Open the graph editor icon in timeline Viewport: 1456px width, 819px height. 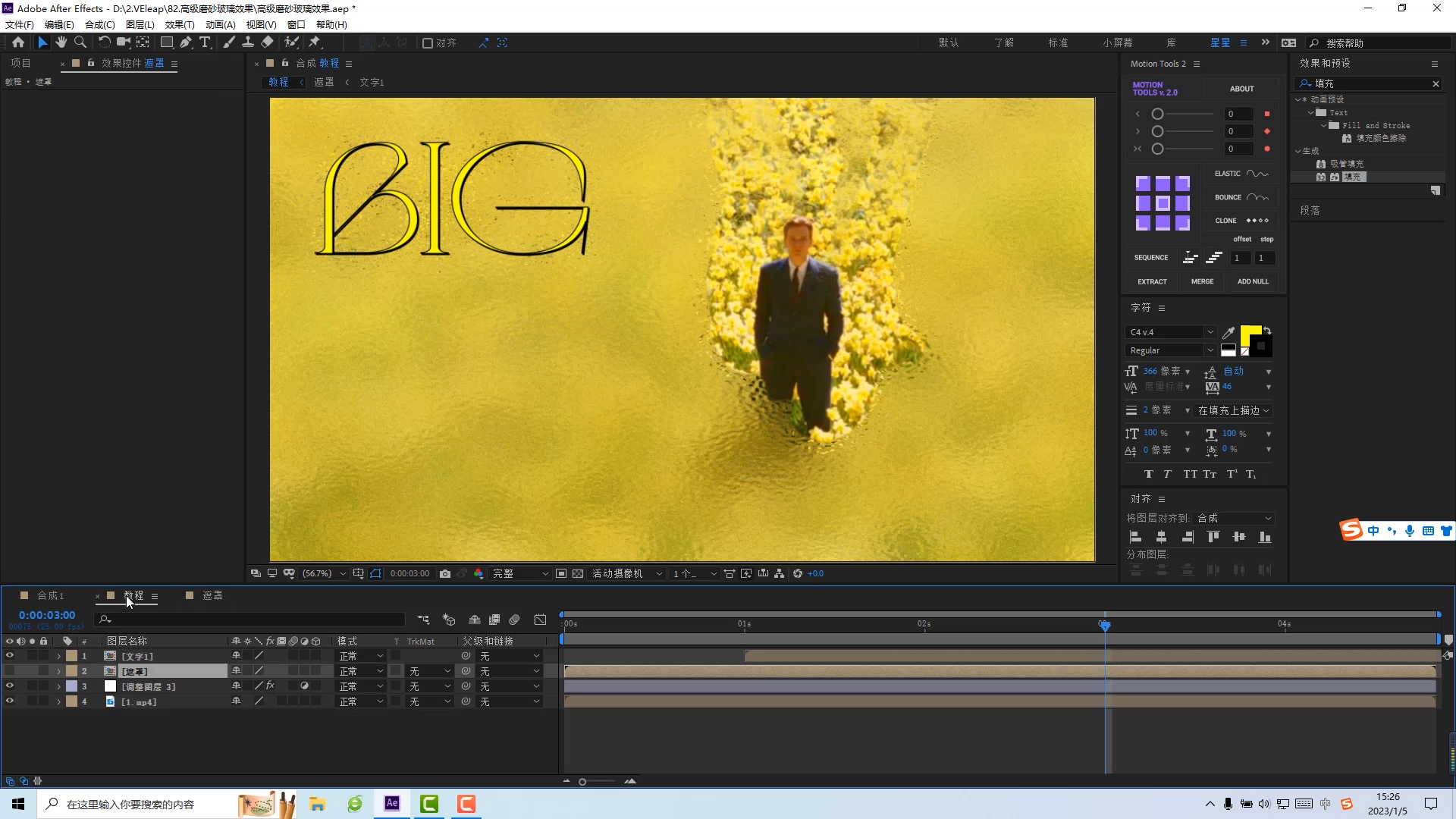coord(540,620)
